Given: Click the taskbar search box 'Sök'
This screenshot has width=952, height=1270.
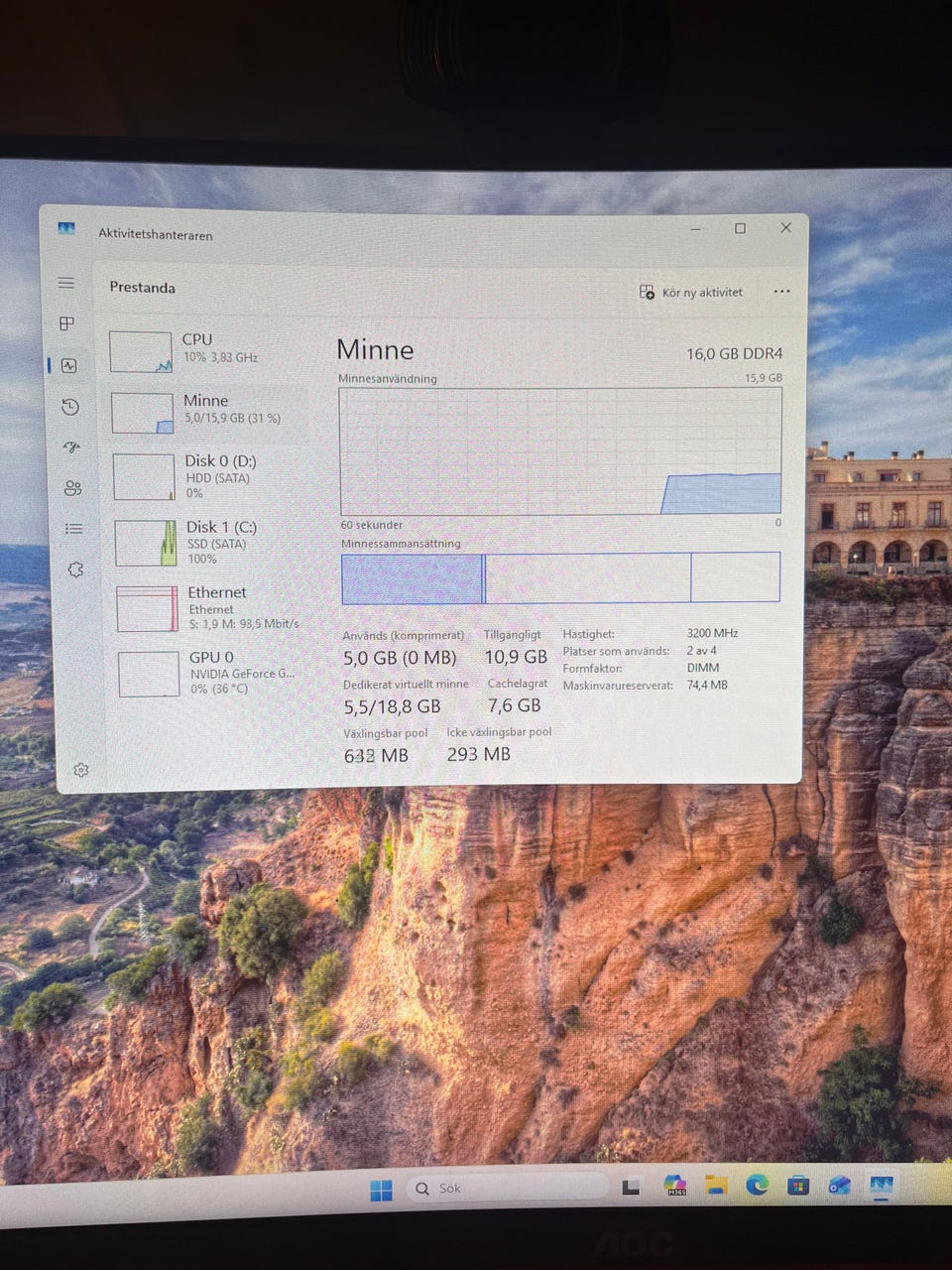Looking at the screenshot, I should [x=508, y=1188].
